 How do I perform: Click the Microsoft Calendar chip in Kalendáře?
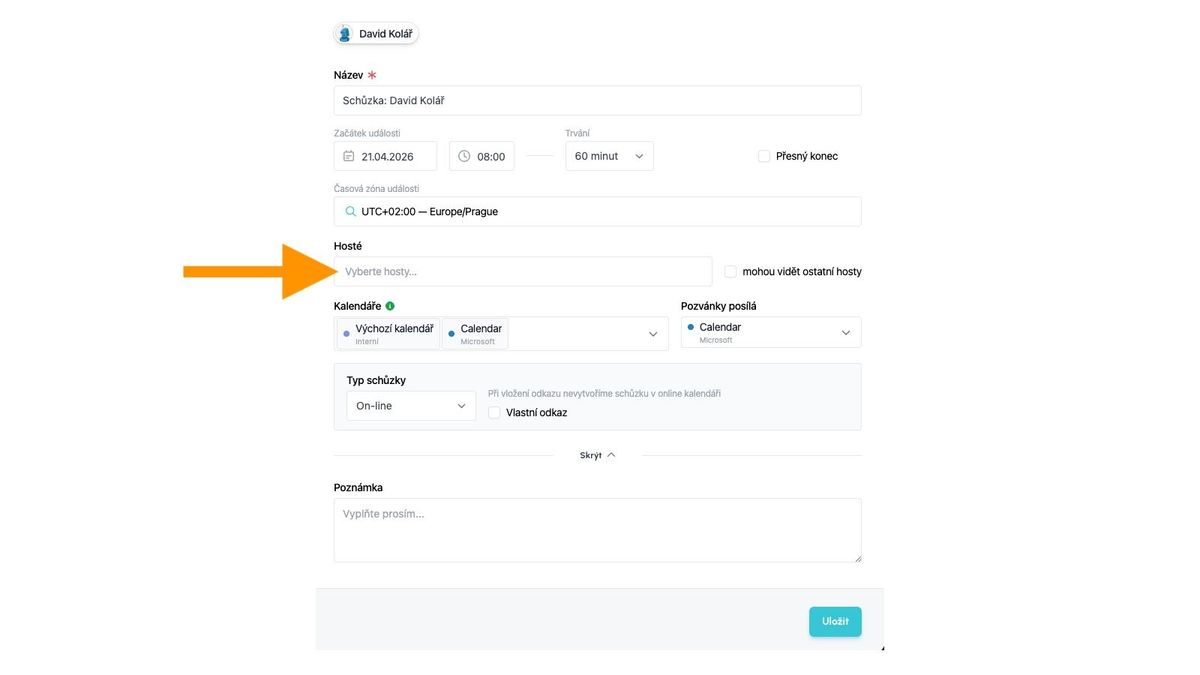pos(475,333)
